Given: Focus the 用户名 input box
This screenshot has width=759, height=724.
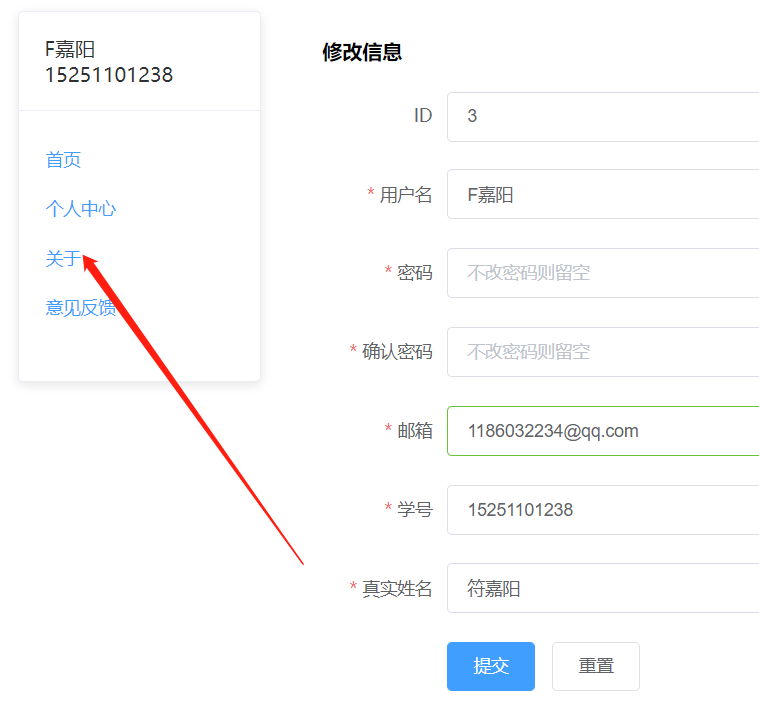Looking at the screenshot, I should (x=602, y=195).
